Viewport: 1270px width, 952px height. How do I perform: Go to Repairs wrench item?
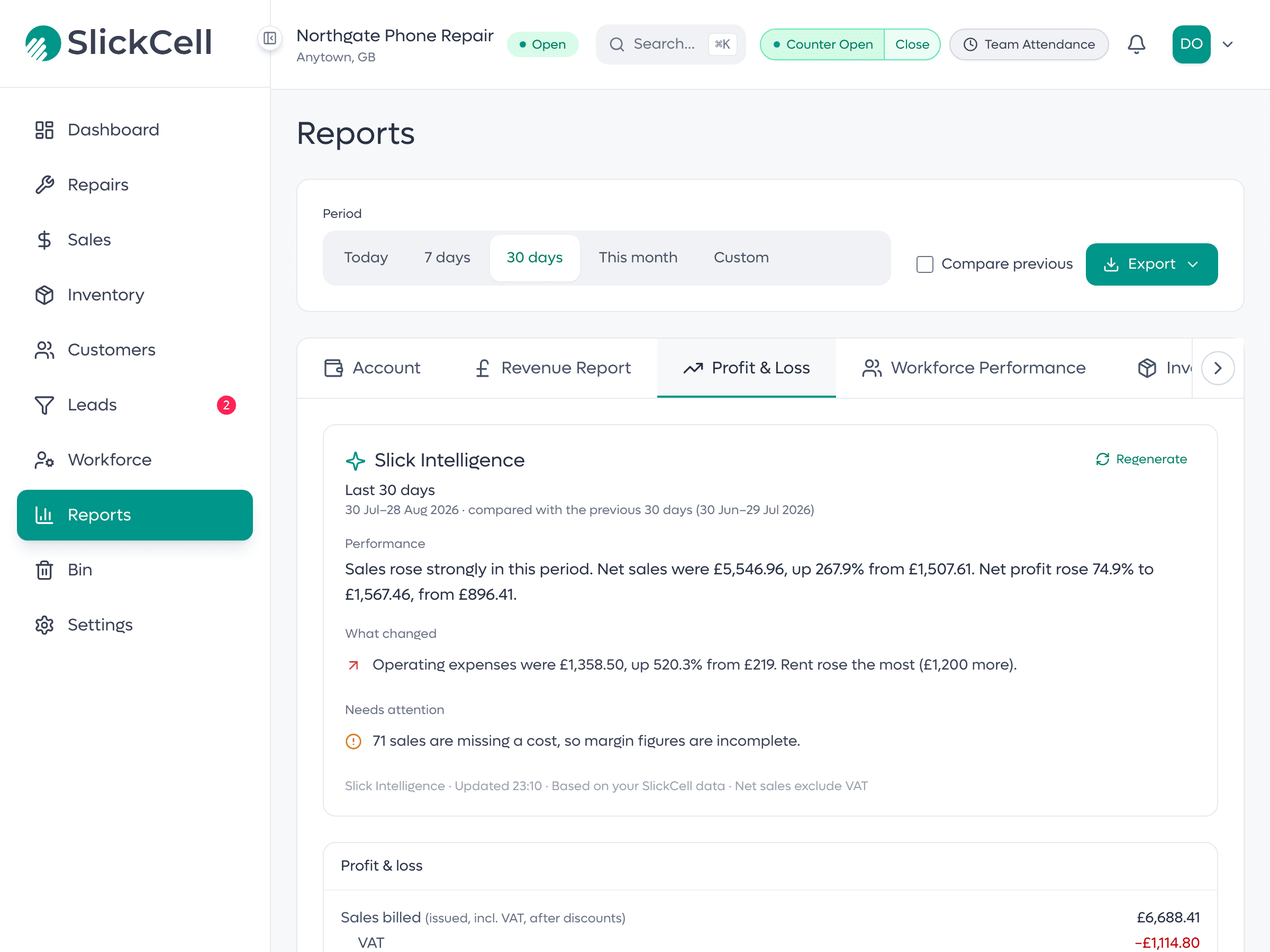click(135, 185)
